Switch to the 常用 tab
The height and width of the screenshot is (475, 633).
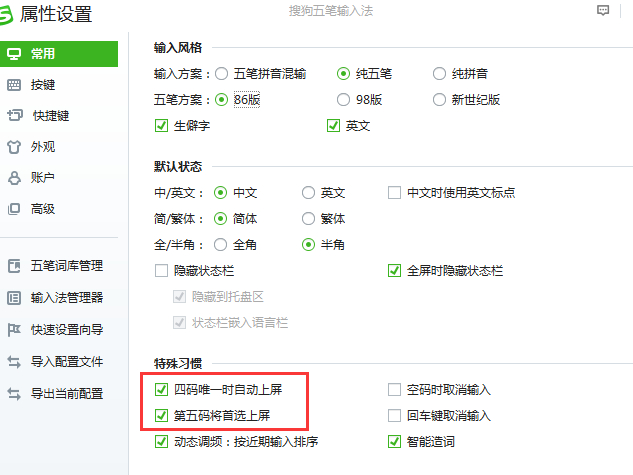coord(59,54)
